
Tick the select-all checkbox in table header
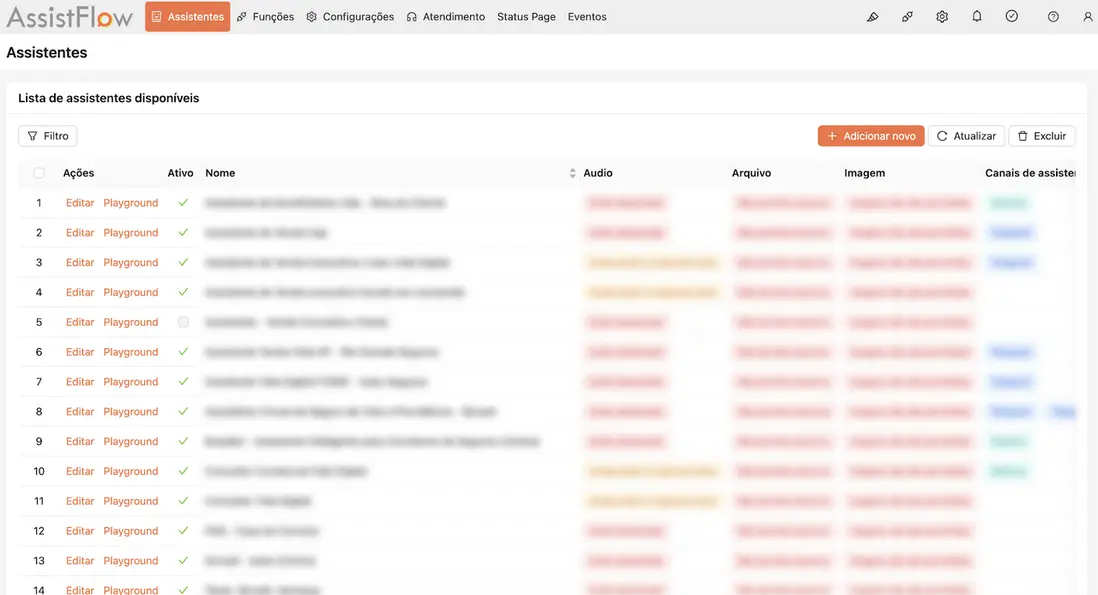tap(39, 173)
